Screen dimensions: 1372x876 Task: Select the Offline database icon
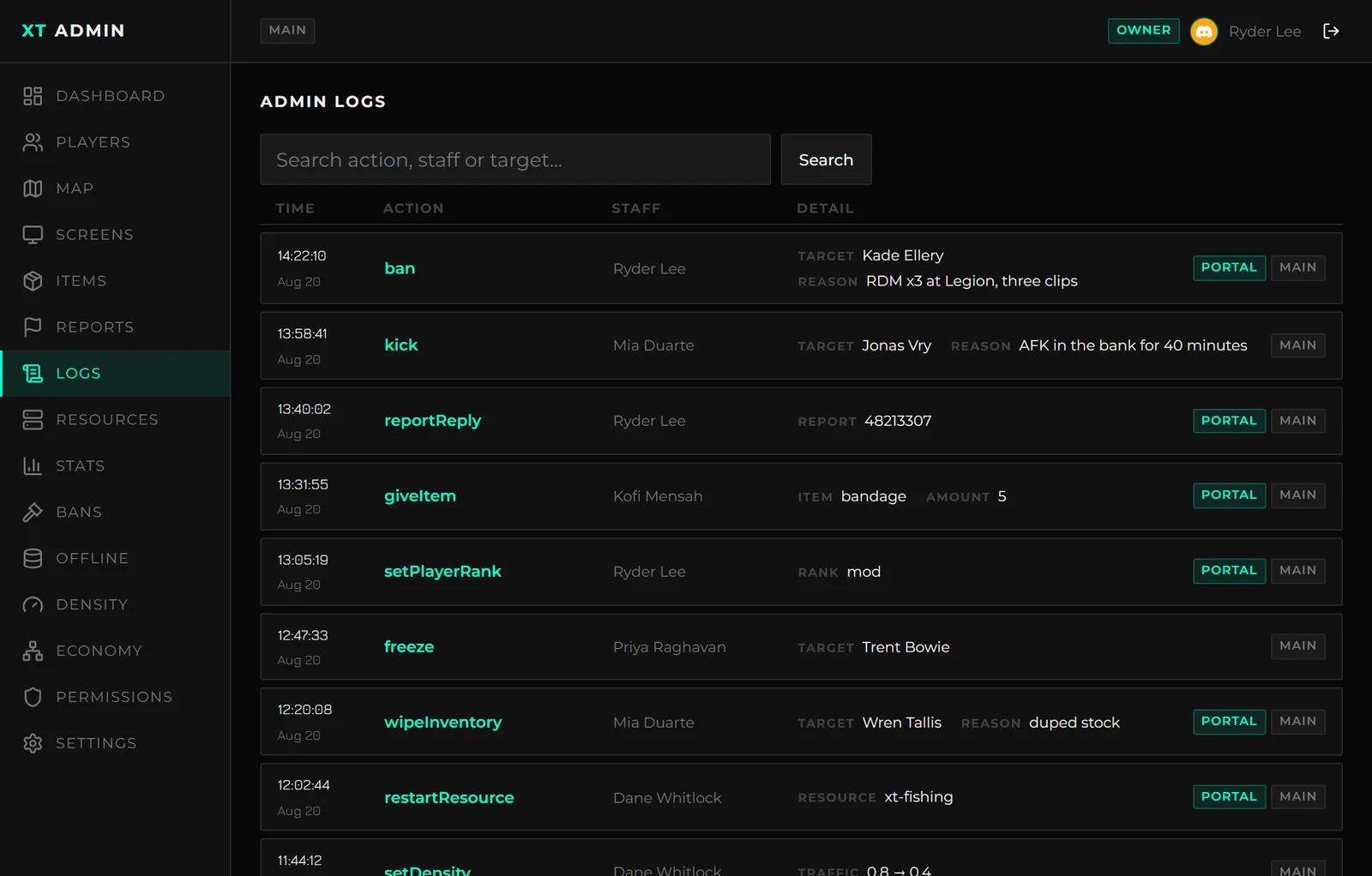pyautogui.click(x=33, y=559)
